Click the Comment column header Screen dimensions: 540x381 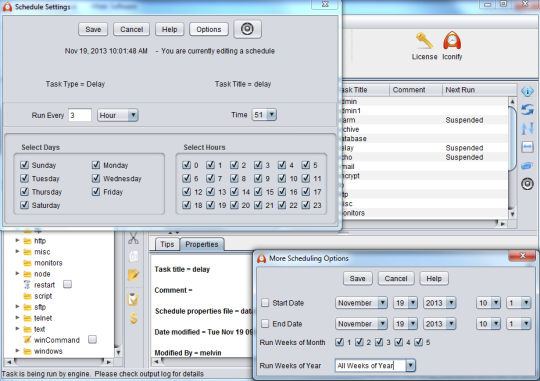[x=416, y=90]
